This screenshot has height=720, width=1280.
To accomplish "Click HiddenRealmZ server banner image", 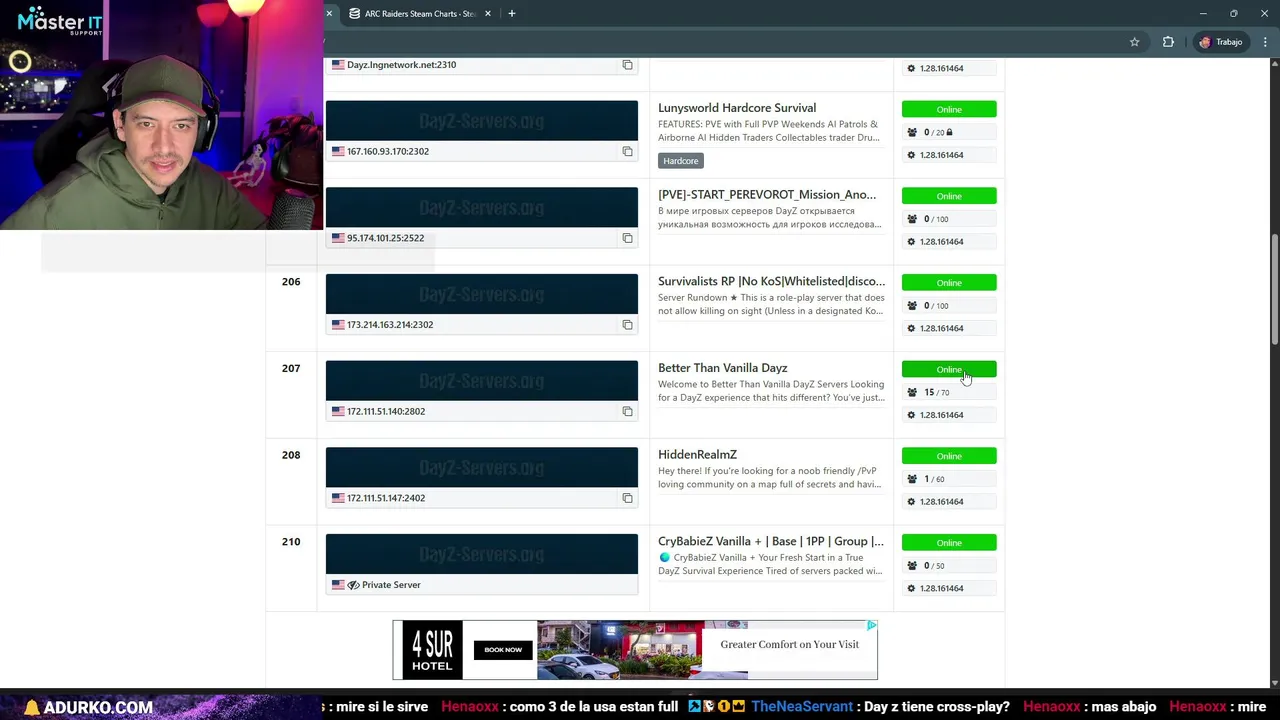I will point(481,467).
